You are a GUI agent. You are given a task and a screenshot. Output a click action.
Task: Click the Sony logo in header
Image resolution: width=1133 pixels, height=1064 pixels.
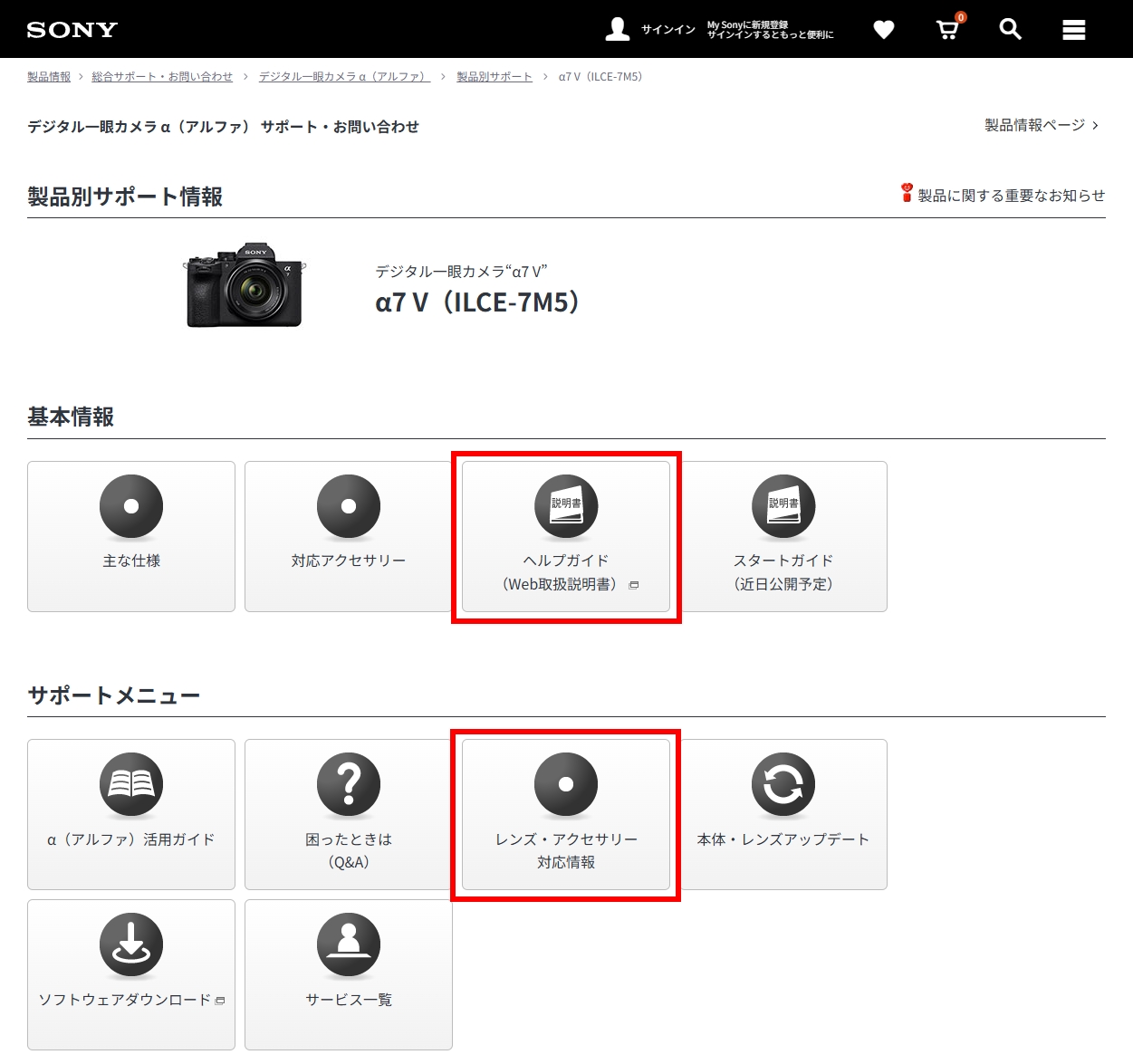click(72, 30)
